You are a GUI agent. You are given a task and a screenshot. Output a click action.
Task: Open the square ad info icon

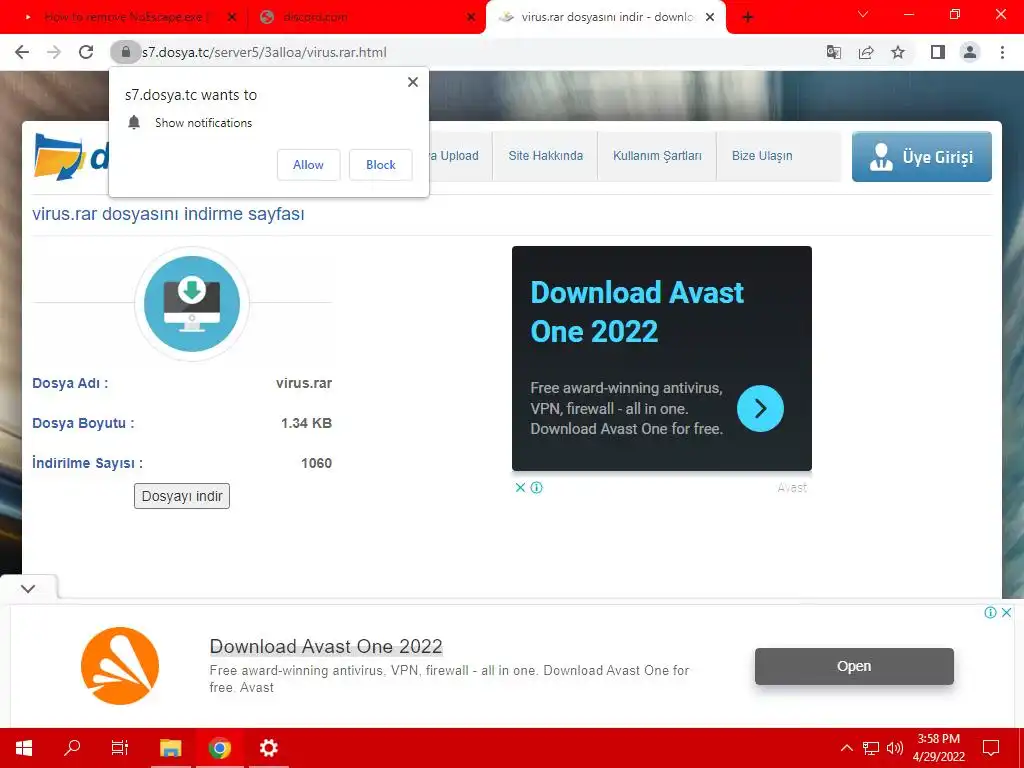pos(537,487)
